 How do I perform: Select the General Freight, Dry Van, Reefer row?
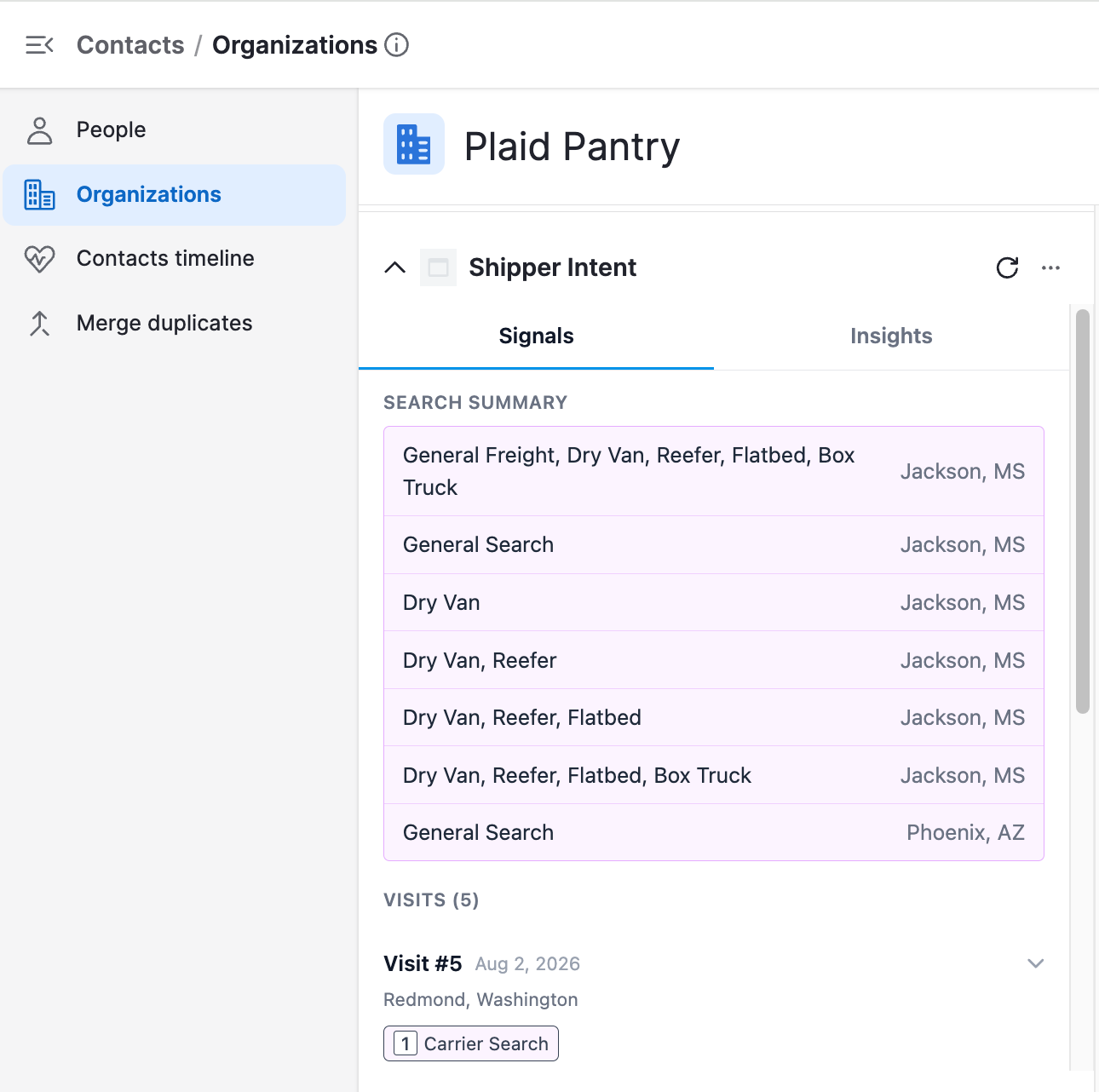pyautogui.click(x=714, y=471)
